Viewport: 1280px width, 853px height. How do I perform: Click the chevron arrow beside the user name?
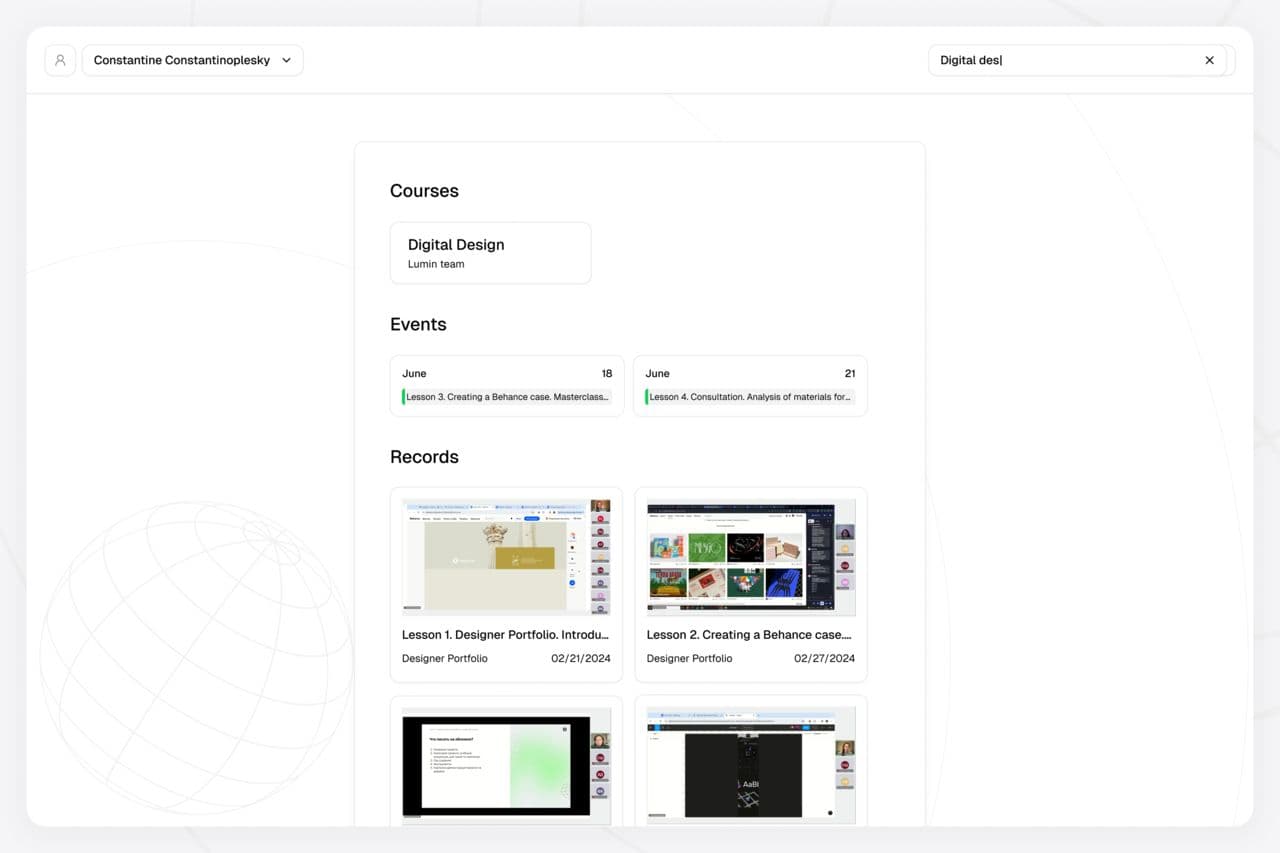click(x=286, y=60)
